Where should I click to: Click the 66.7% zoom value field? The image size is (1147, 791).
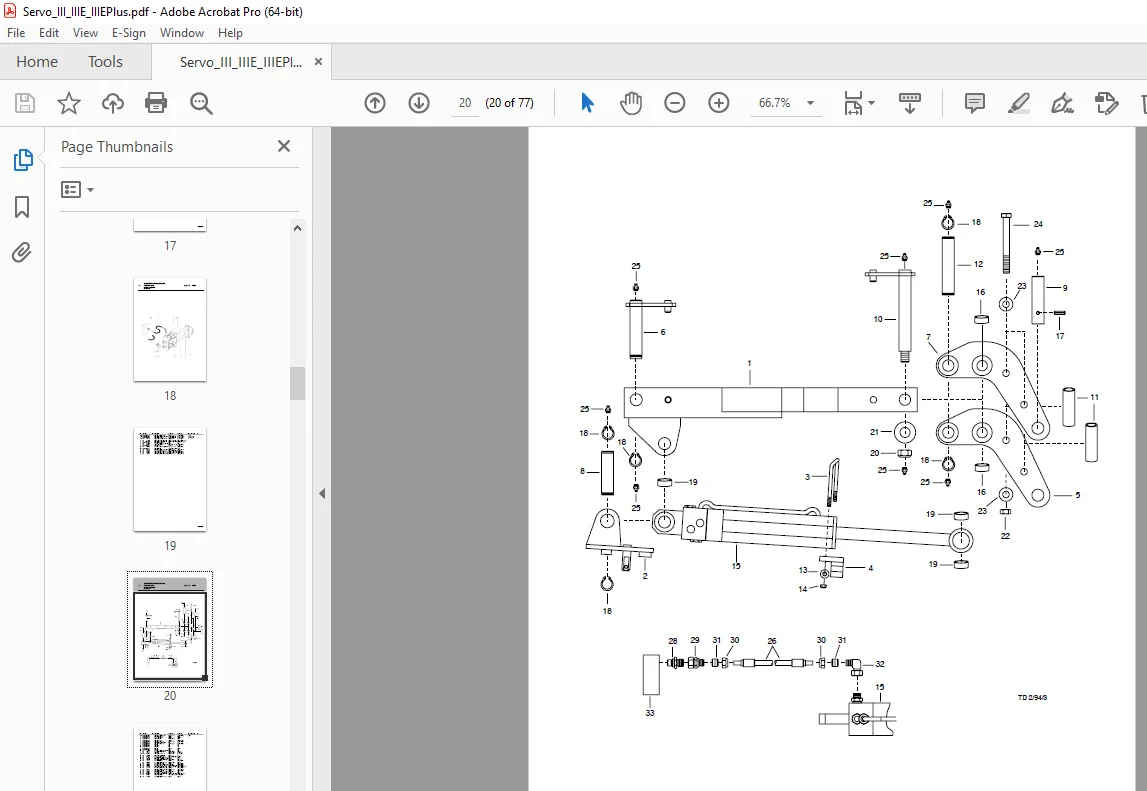coord(775,103)
